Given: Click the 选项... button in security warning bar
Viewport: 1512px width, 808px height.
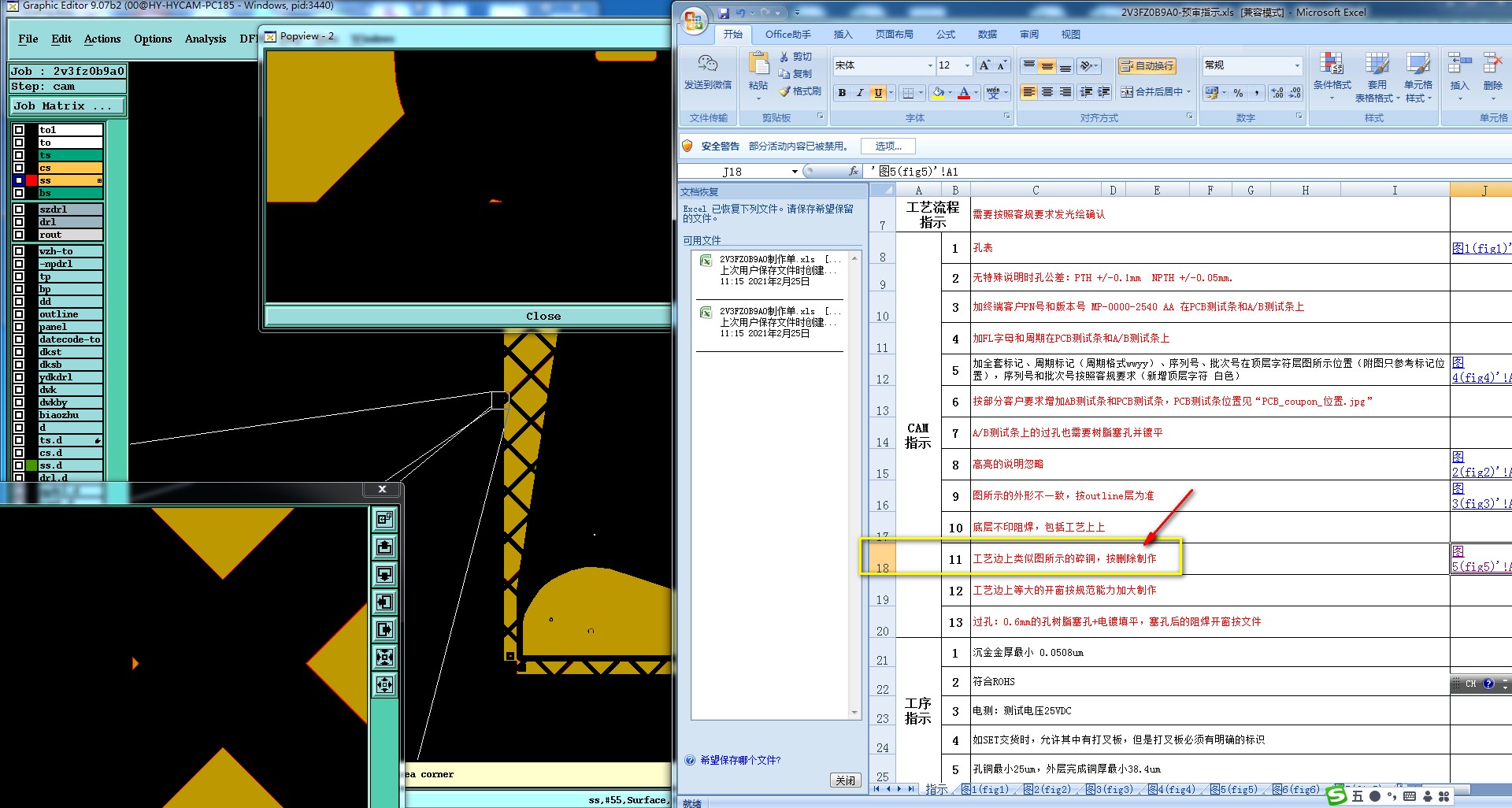Looking at the screenshot, I should tap(888, 146).
